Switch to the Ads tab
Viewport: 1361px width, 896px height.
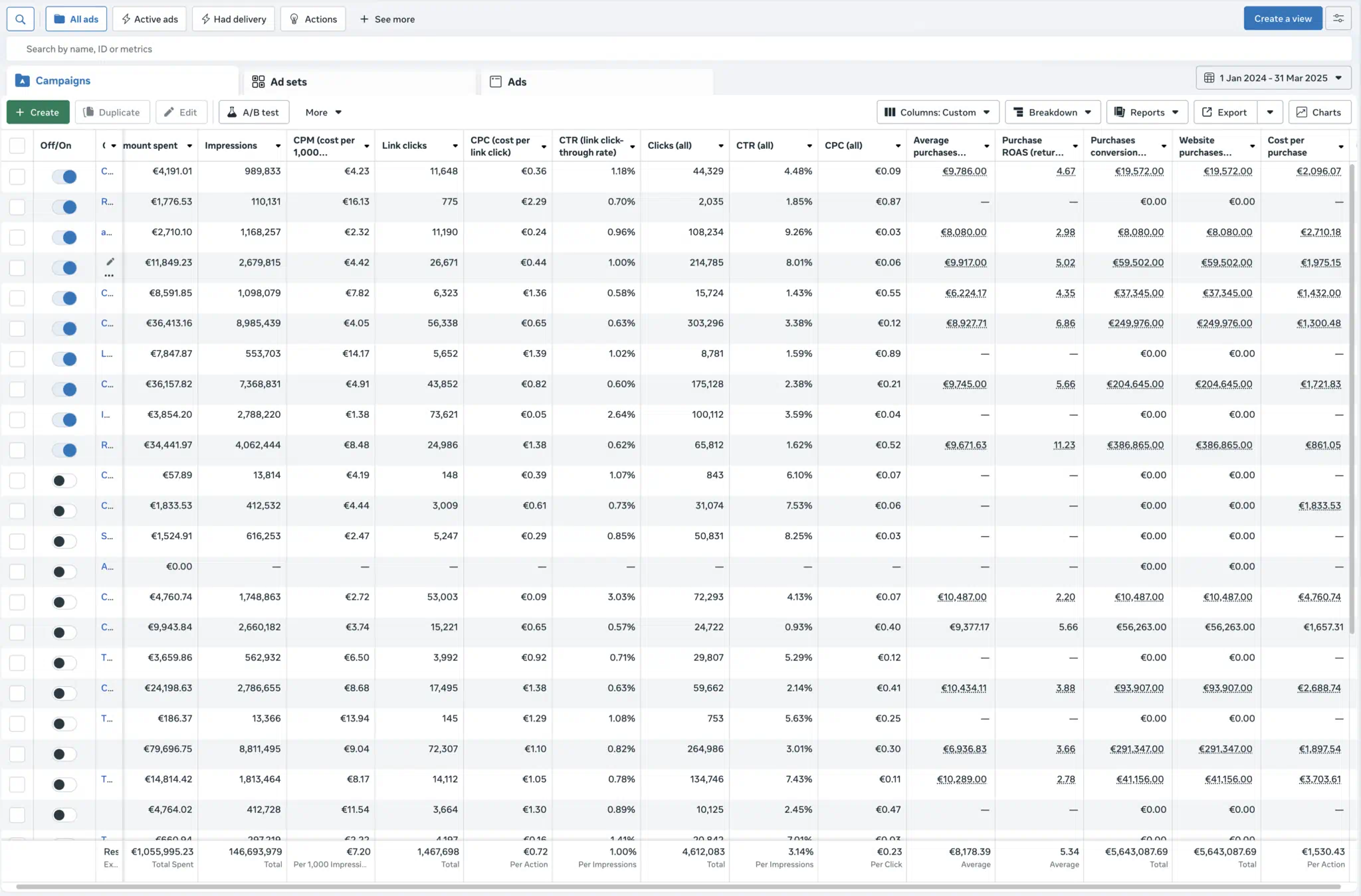516,82
